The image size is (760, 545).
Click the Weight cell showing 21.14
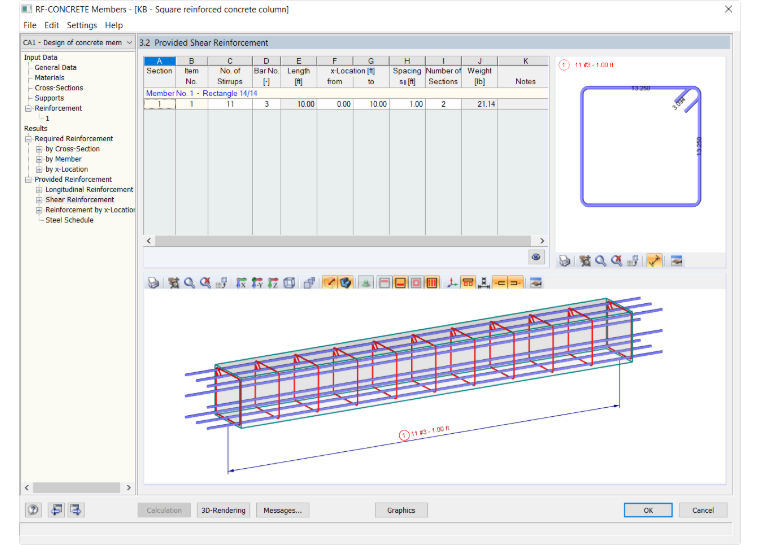[x=479, y=104]
